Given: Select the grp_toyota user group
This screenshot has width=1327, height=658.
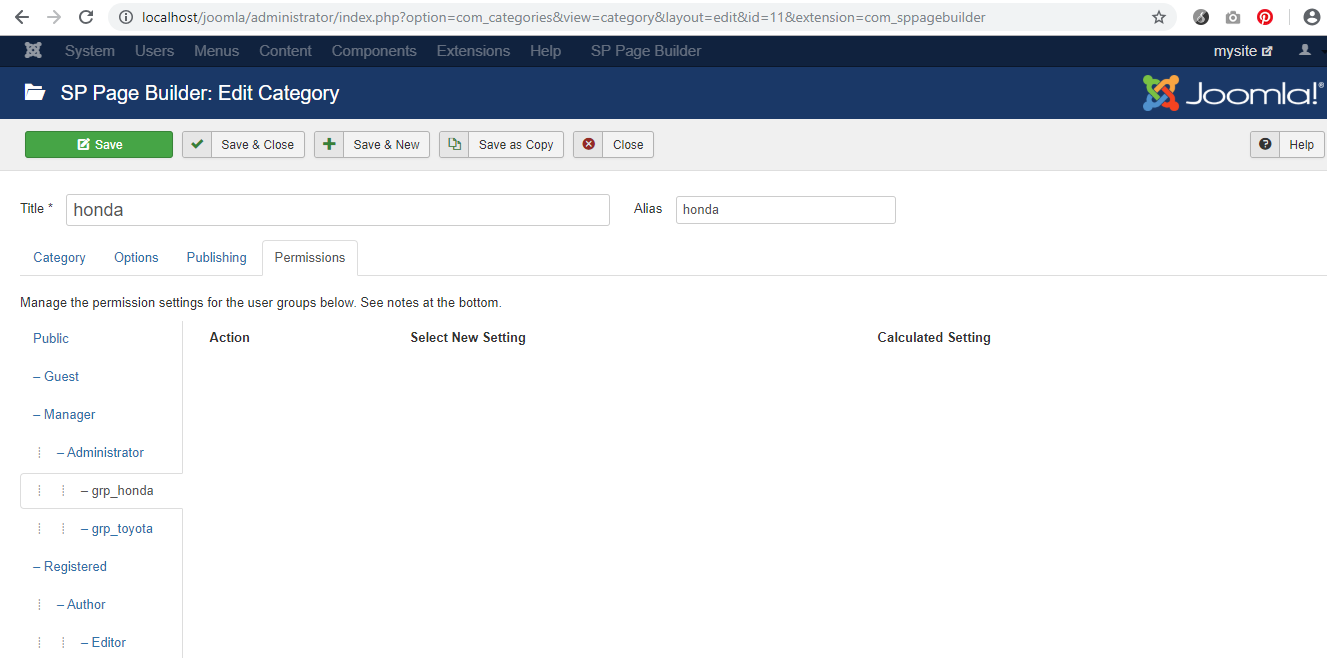Looking at the screenshot, I should (x=122, y=528).
